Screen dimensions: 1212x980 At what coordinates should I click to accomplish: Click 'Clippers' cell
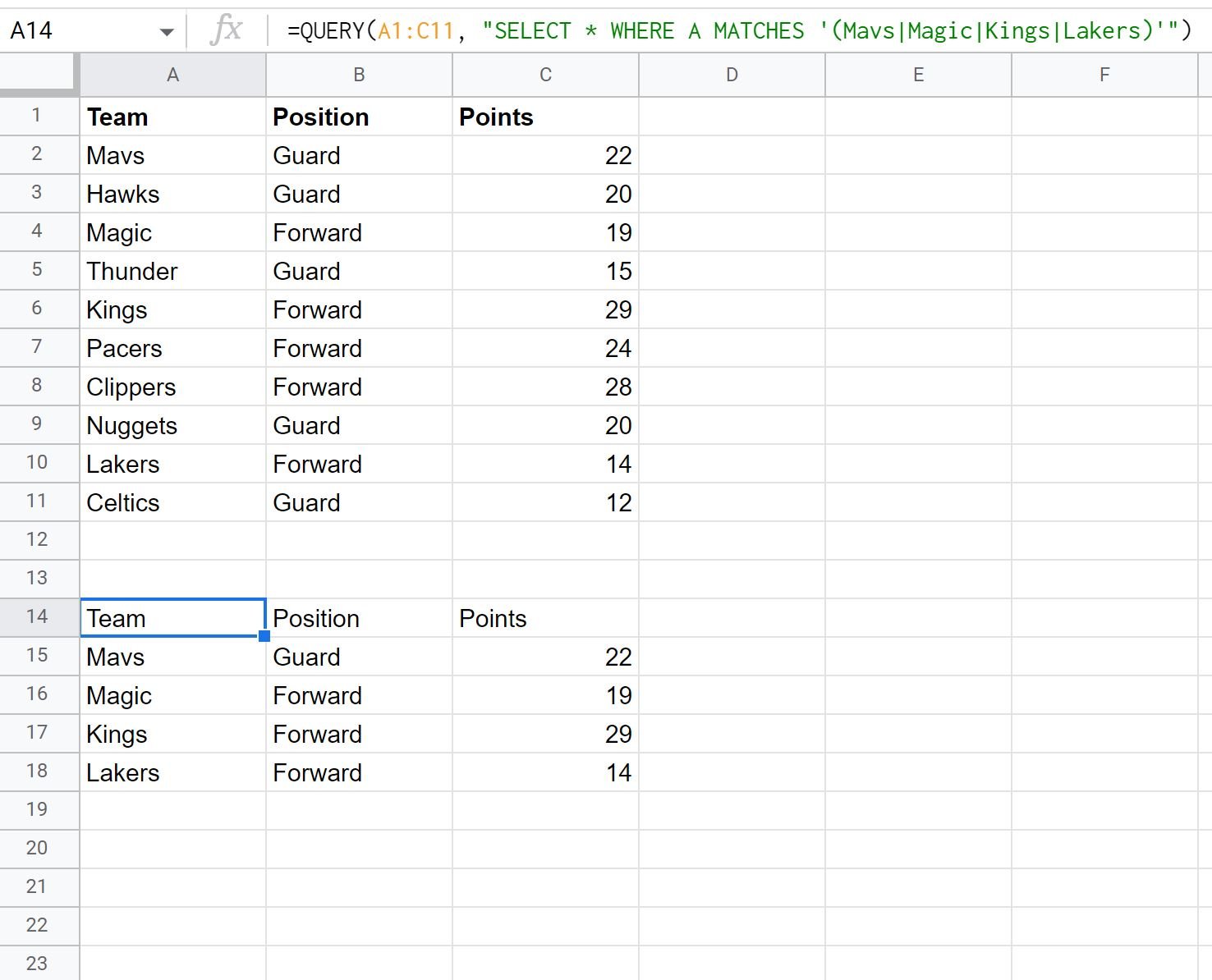172,387
